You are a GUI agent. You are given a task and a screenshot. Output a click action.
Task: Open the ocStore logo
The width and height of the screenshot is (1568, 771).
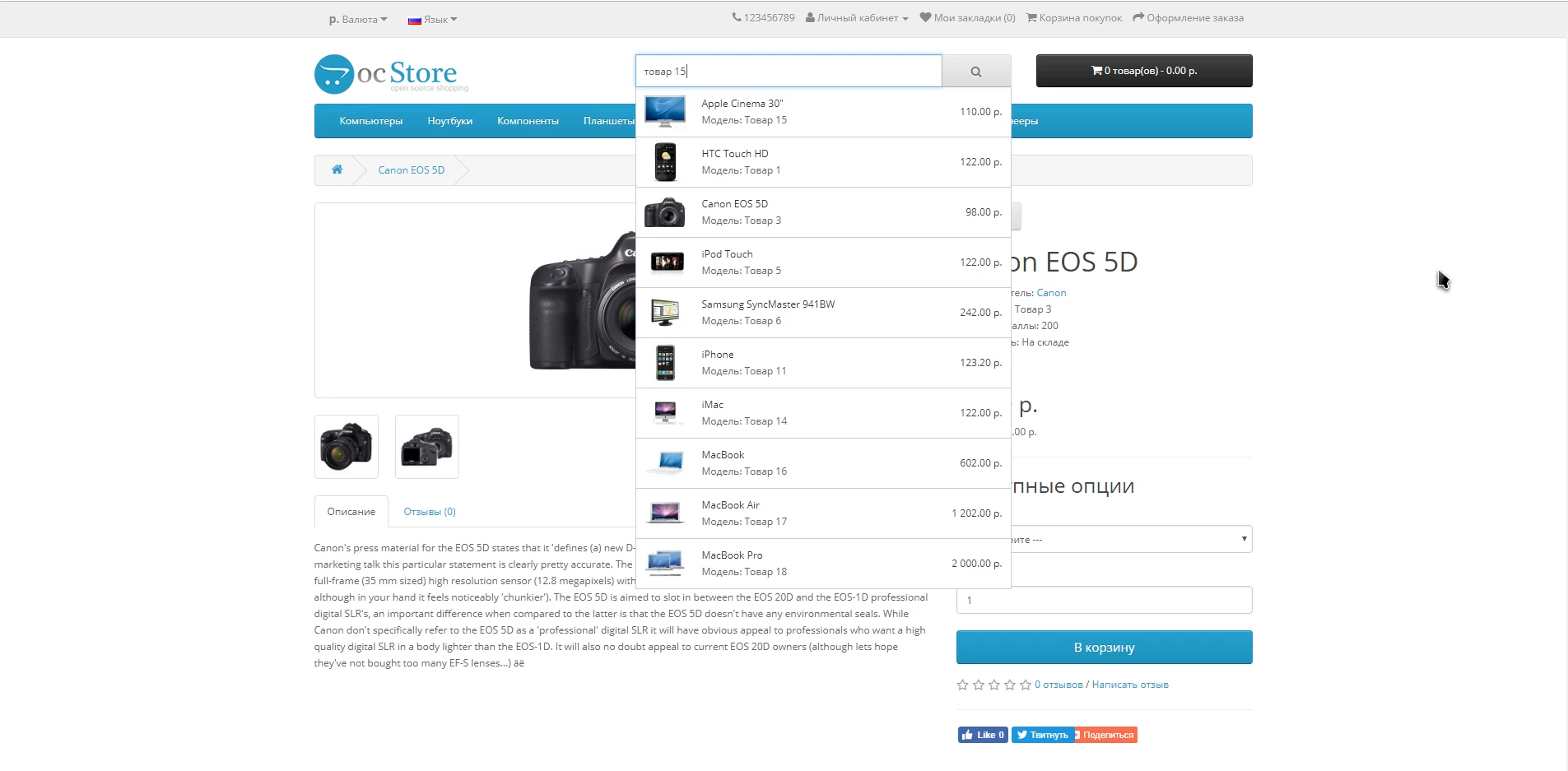pos(391,74)
